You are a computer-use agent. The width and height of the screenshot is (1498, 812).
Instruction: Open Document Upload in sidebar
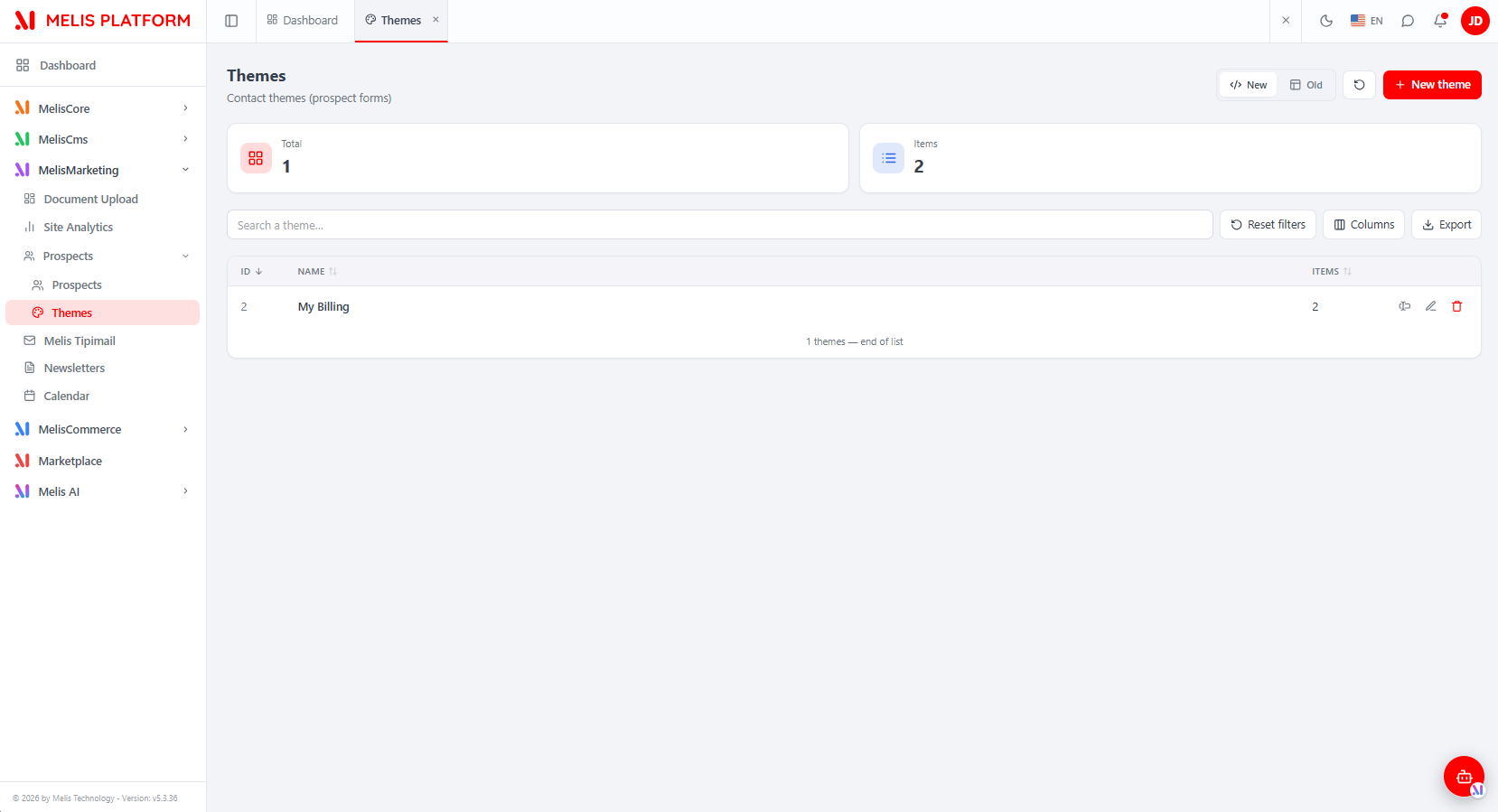coord(102,199)
